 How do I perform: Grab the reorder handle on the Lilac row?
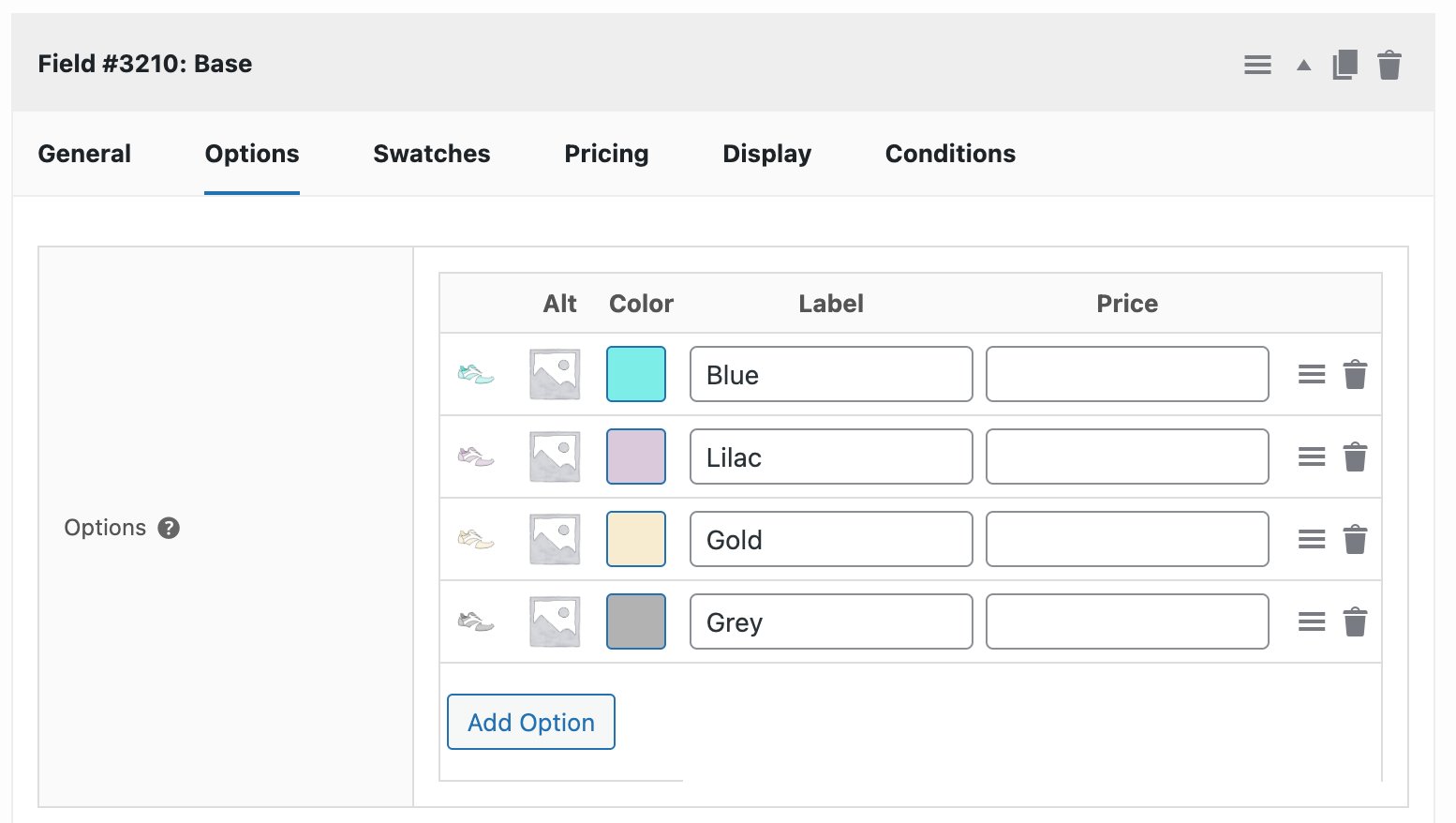tap(1311, 456)
